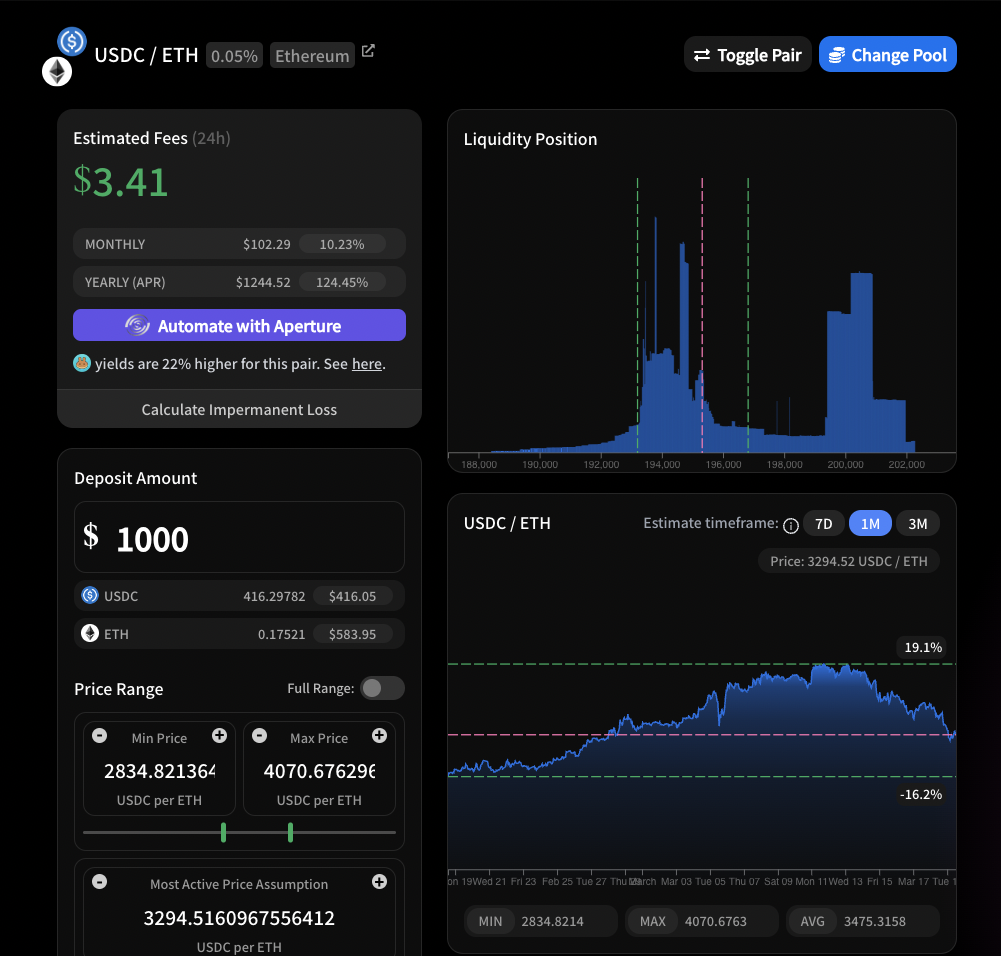Switch to the 3M timeframe tab
Screen dimensions: 1001x956
coord(917,523)
